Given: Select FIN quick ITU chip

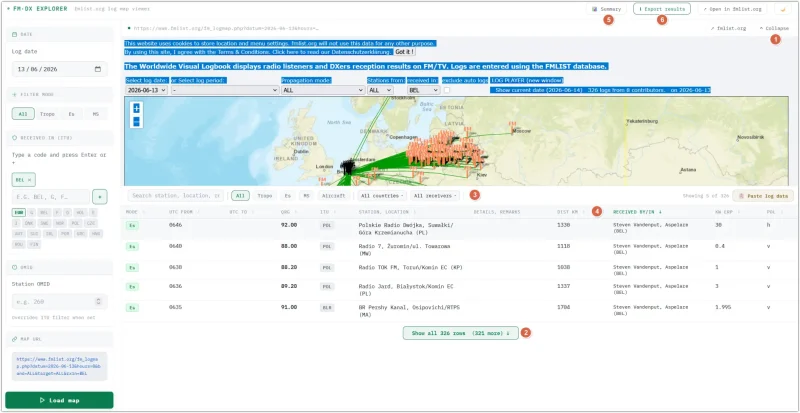Looking at the screenshot, I should click(x=34, y=245).
